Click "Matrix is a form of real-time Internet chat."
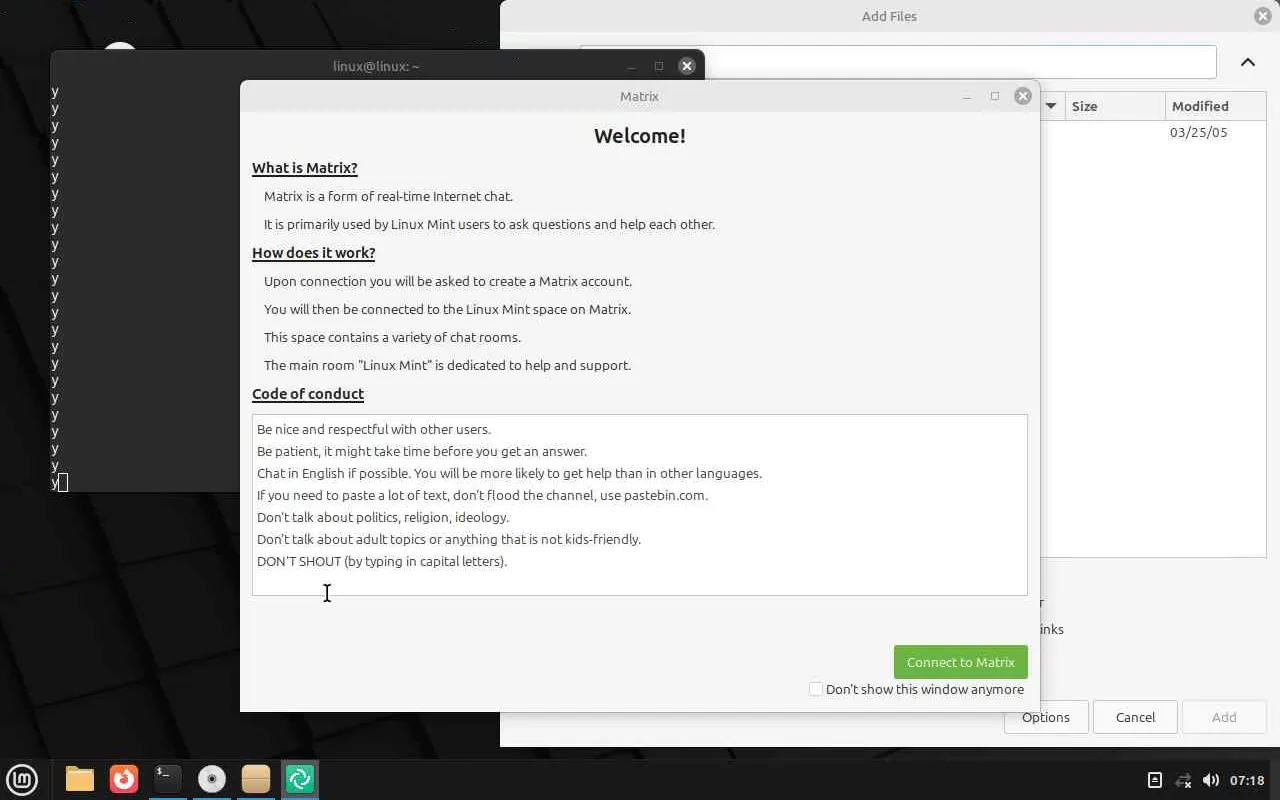The height and width of the screenshot is (800, 1280). (x=388, y=196)
